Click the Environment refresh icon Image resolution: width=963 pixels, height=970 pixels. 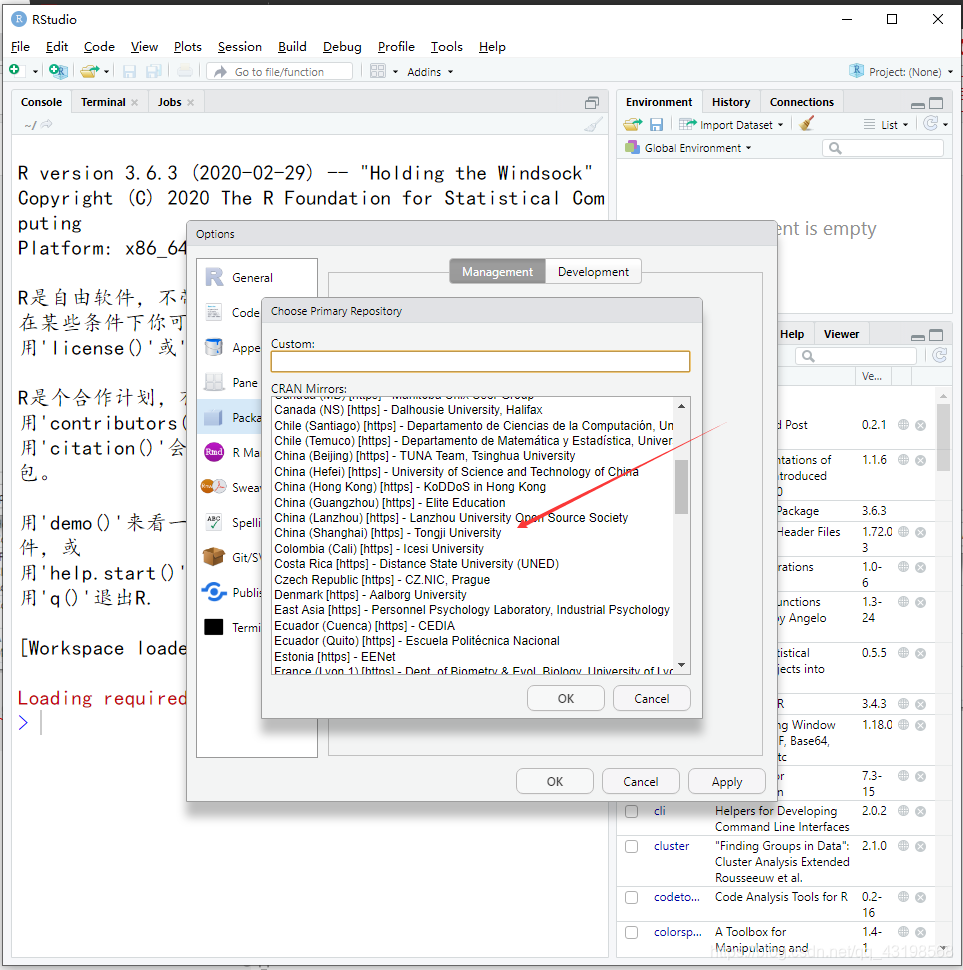[x=931, y=124]
